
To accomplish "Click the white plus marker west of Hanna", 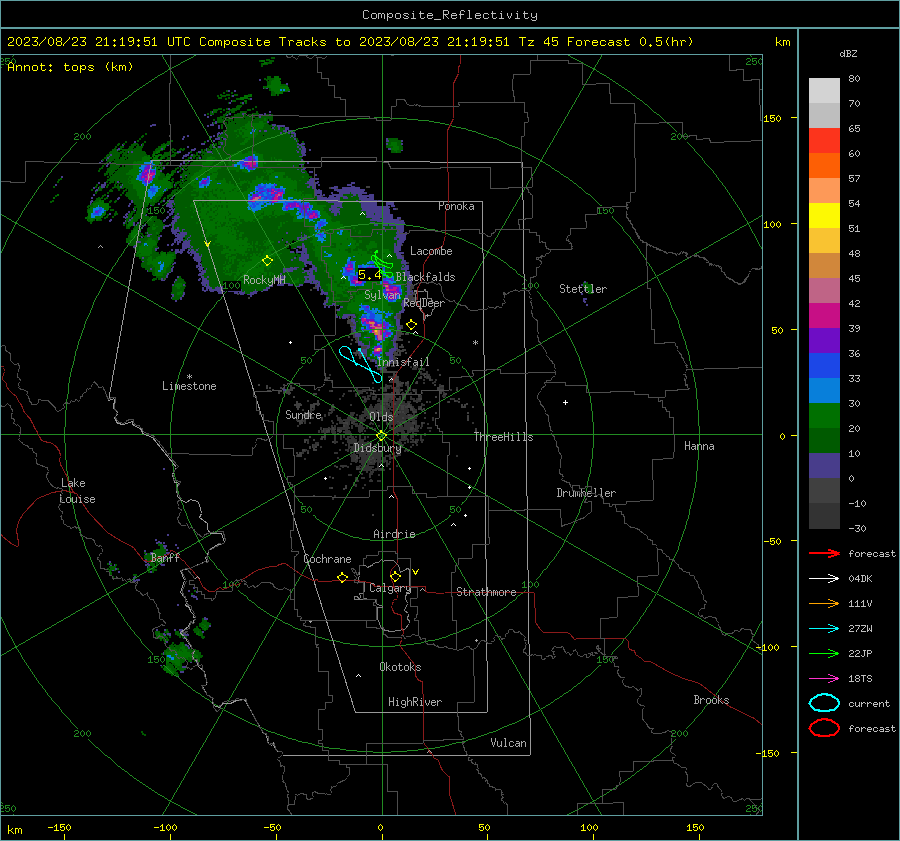I will [565, 402].
